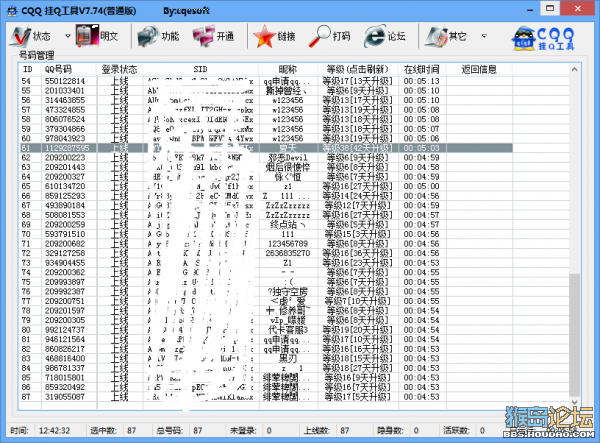Select row with QQ 946121564
This screenshot has width=600, height=443.
point(266,339)
